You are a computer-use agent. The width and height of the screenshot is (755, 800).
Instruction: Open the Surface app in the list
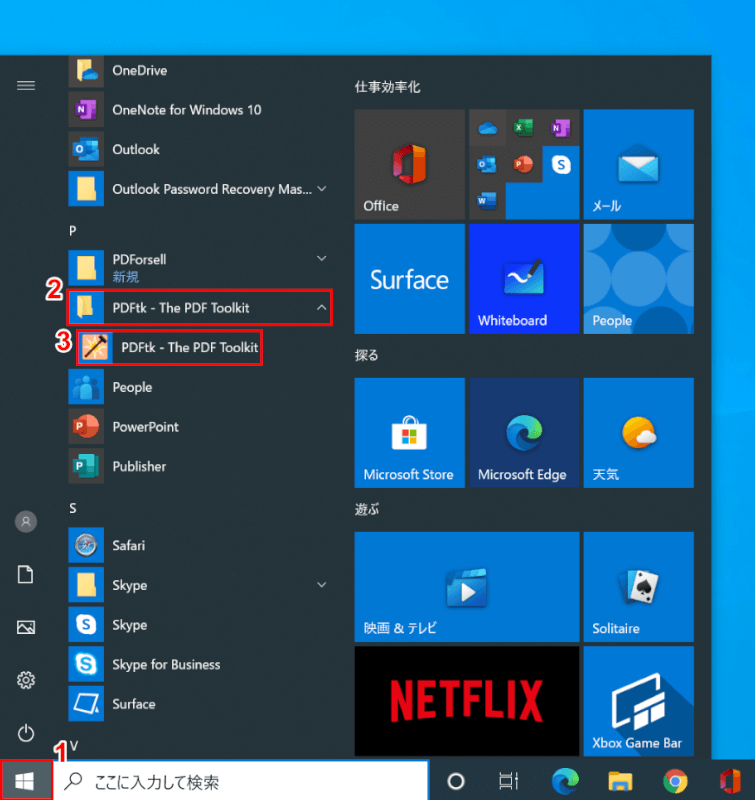[x=200, y=704]
